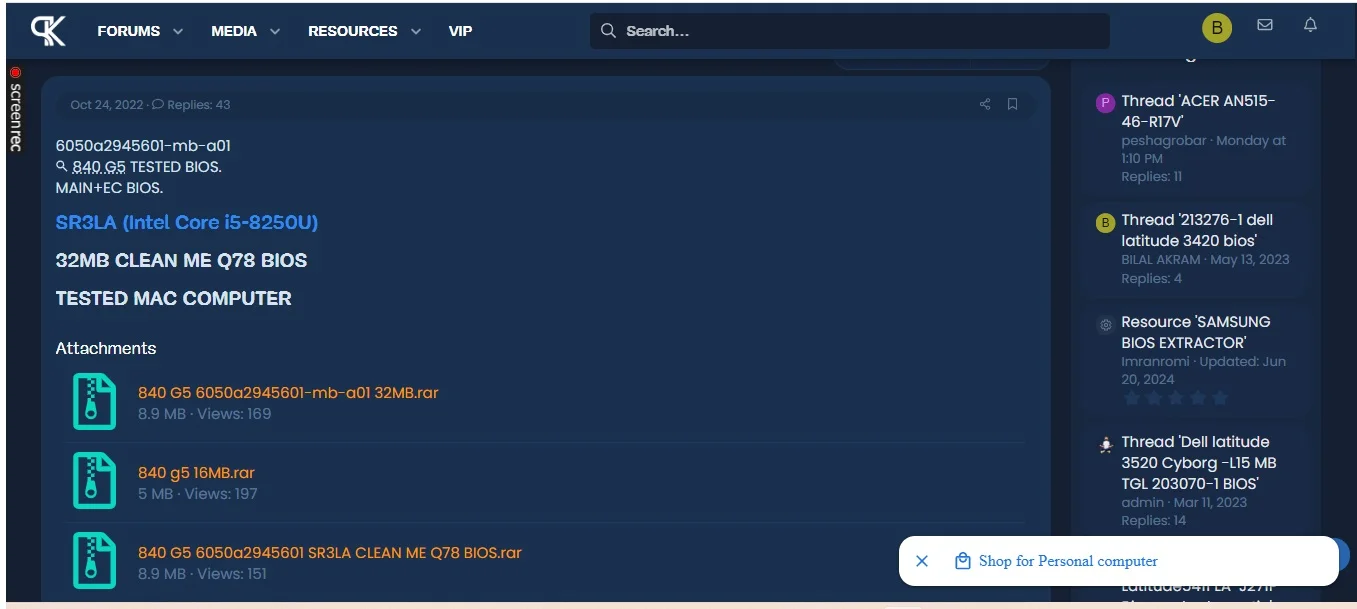This screenshot has height=609, width=1357.
Task: Click the SR3LA CLEAN ME attachment icon
Action: pyautogui.click(x=94, y=561)
